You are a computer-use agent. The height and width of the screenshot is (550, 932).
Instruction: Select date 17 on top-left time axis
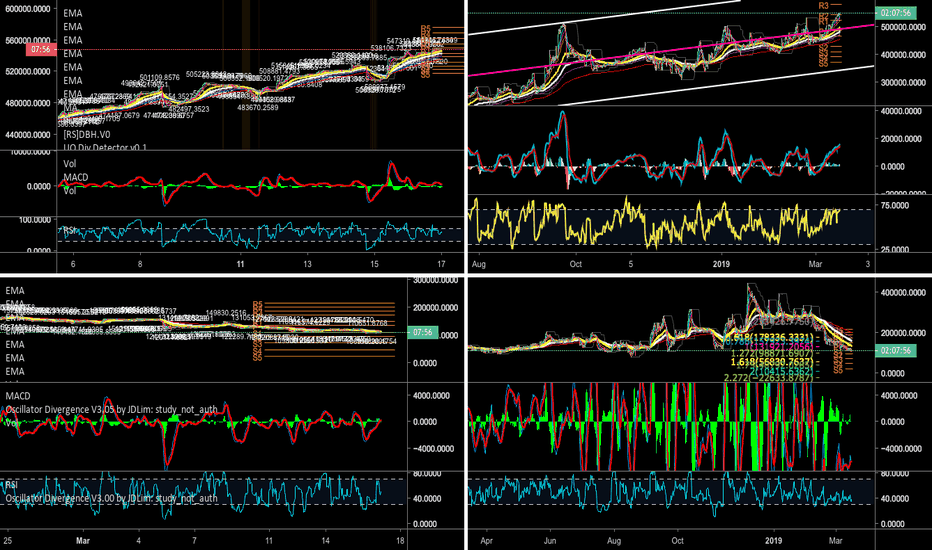click(441, 264)
